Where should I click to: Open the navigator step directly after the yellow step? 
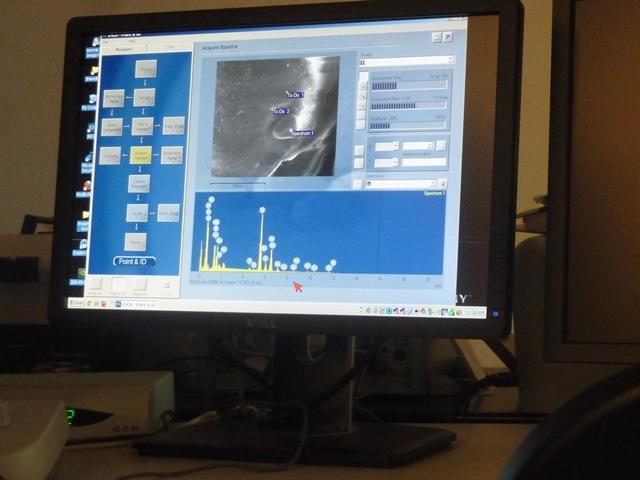coord(139,184)
